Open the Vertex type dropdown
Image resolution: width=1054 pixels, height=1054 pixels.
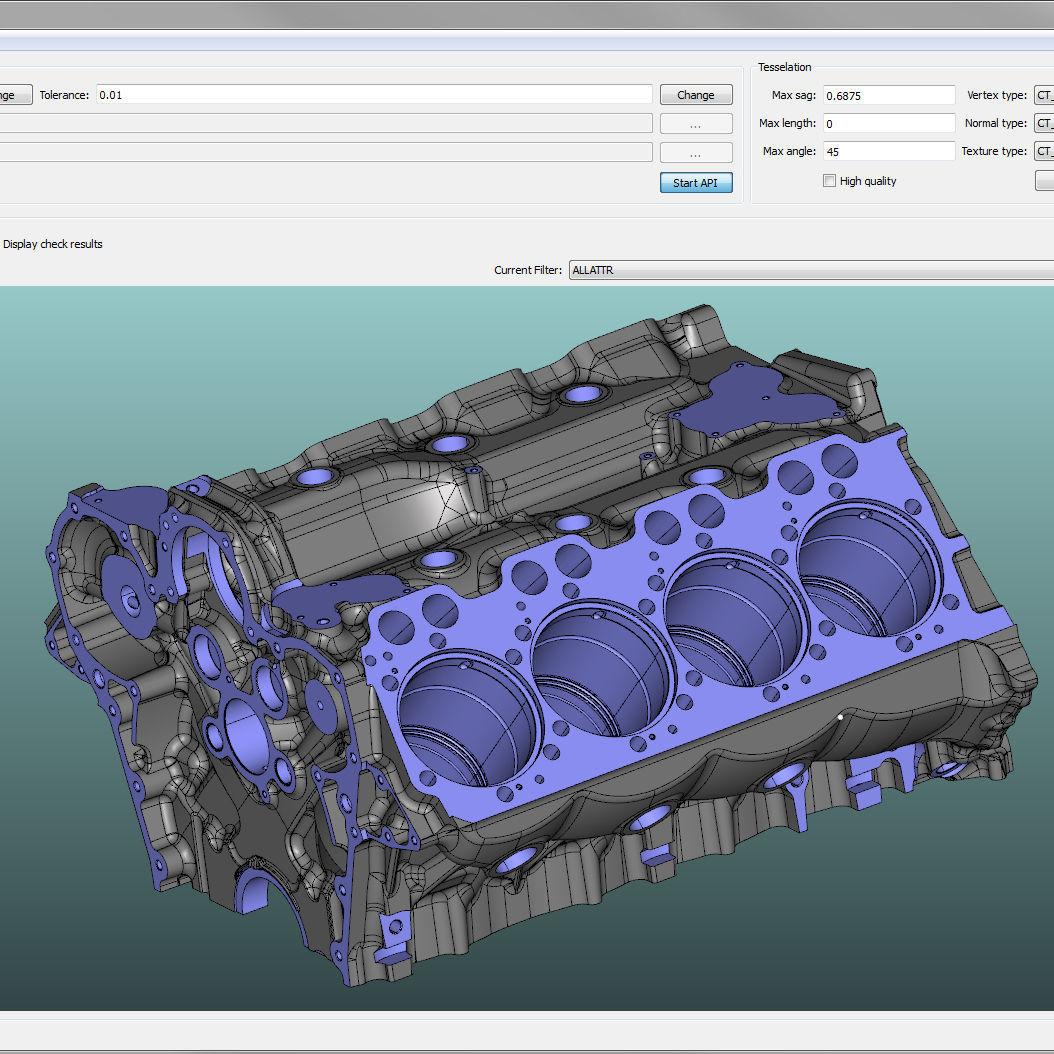[1045, 95]
